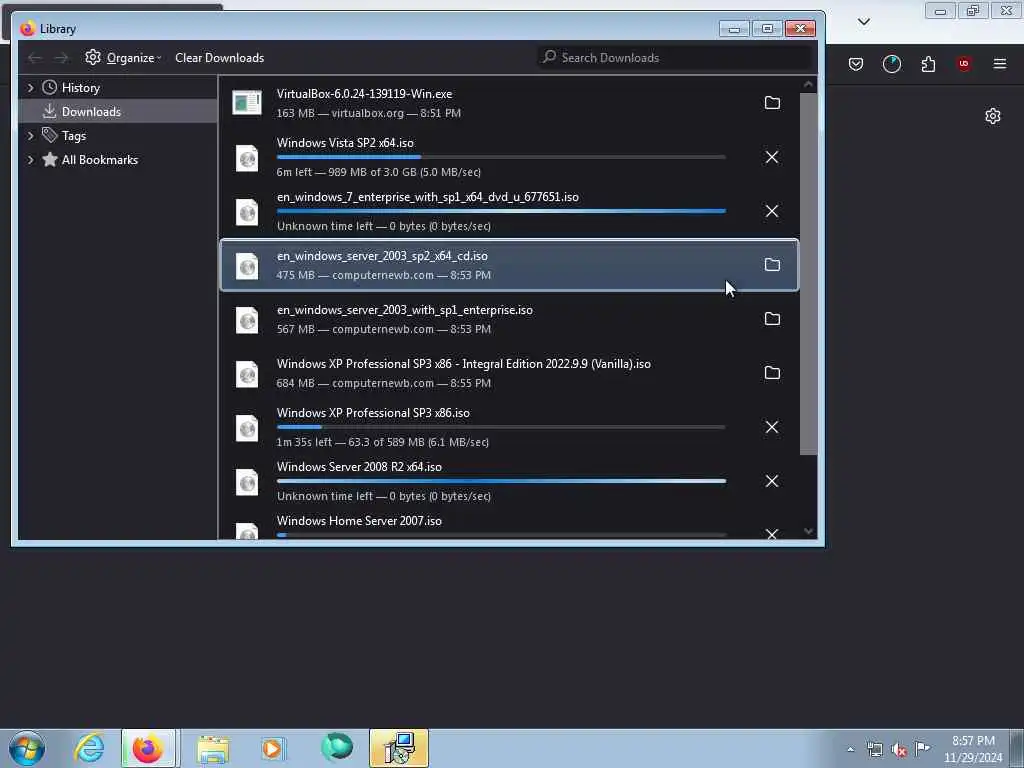This screenshot has height=768, width=1024.
Task: Expand the All Bookmarks tree node
Action: [x=30, y=160]
